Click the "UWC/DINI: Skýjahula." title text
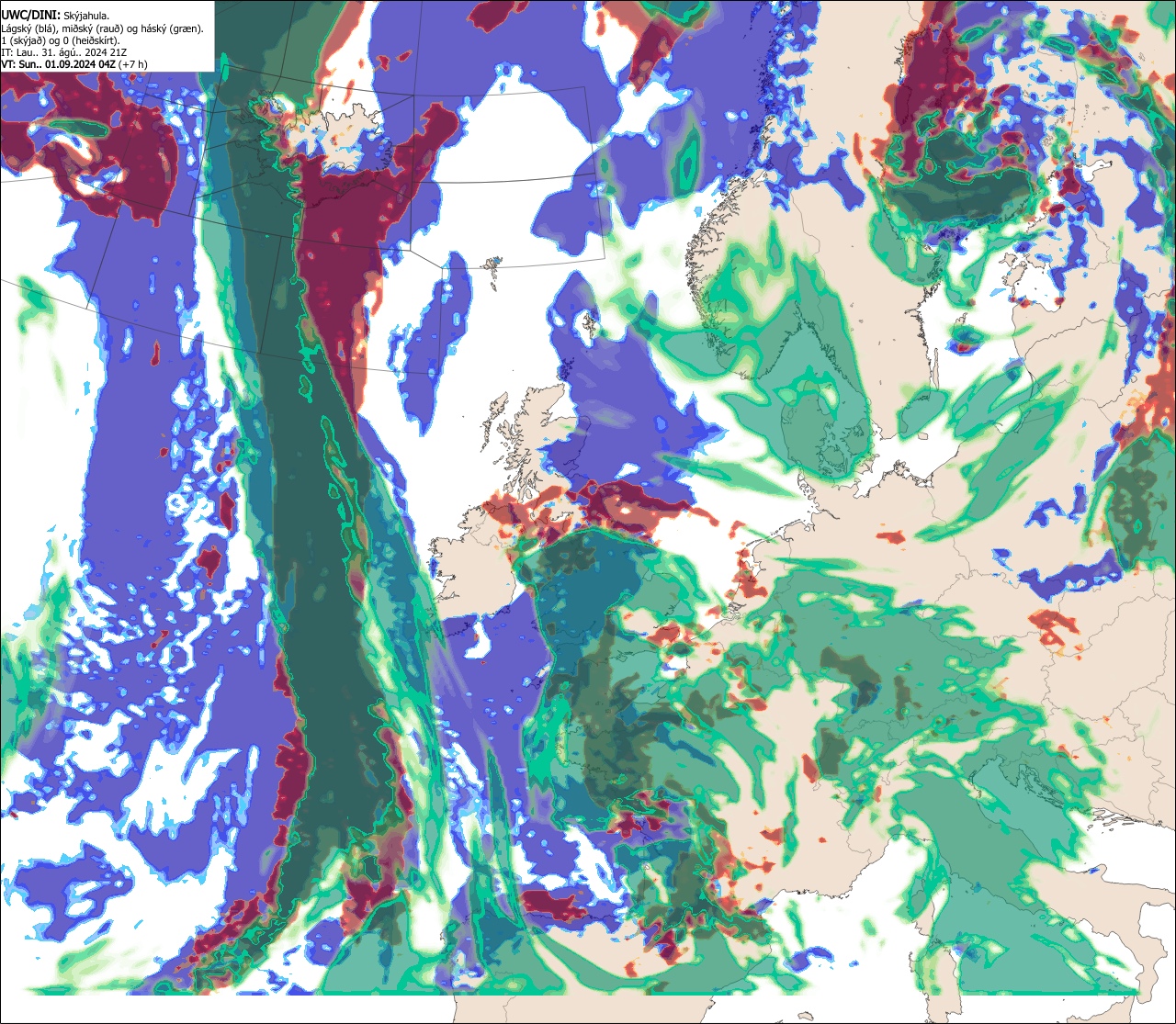This screenshot has height=1024, width=1176. tap(55, 16)
